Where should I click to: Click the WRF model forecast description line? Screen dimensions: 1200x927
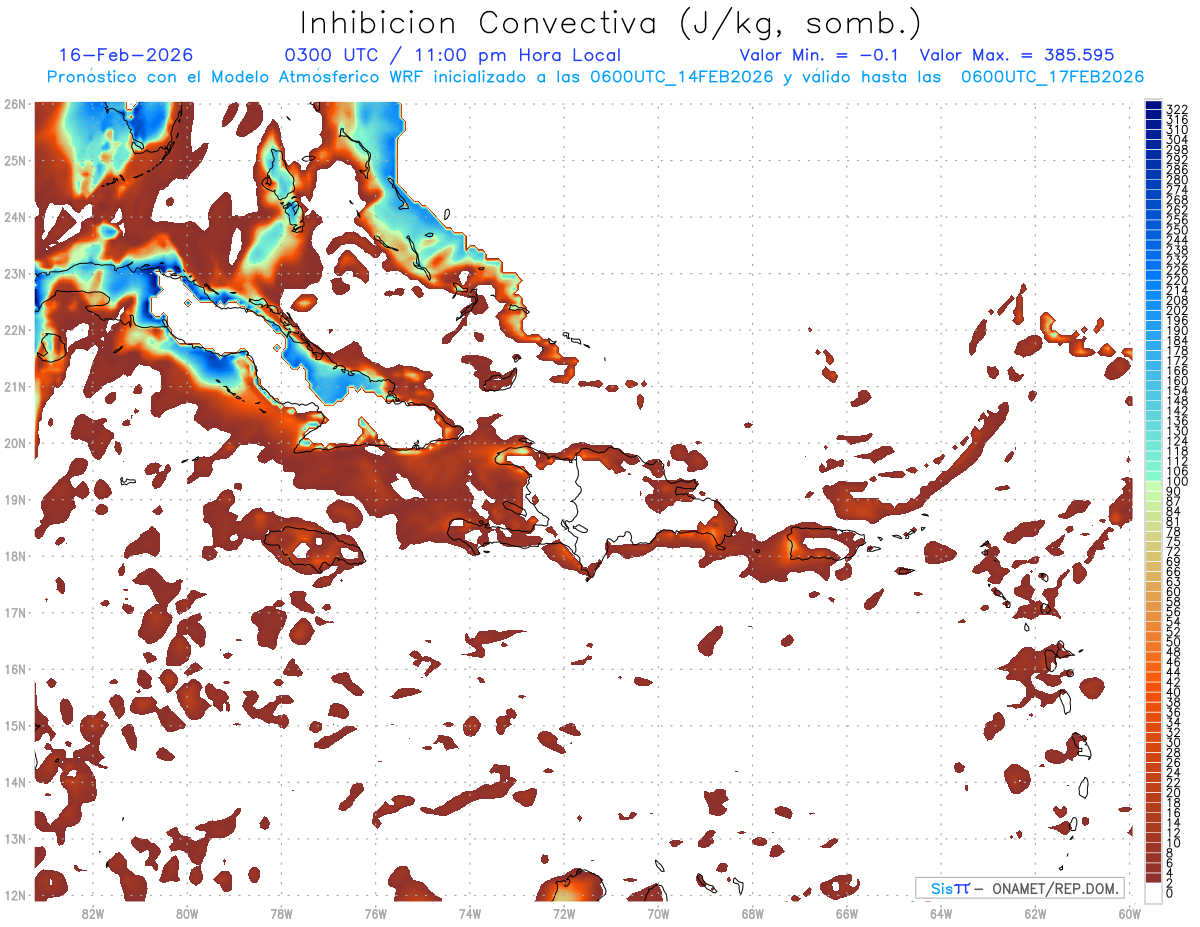595,77
